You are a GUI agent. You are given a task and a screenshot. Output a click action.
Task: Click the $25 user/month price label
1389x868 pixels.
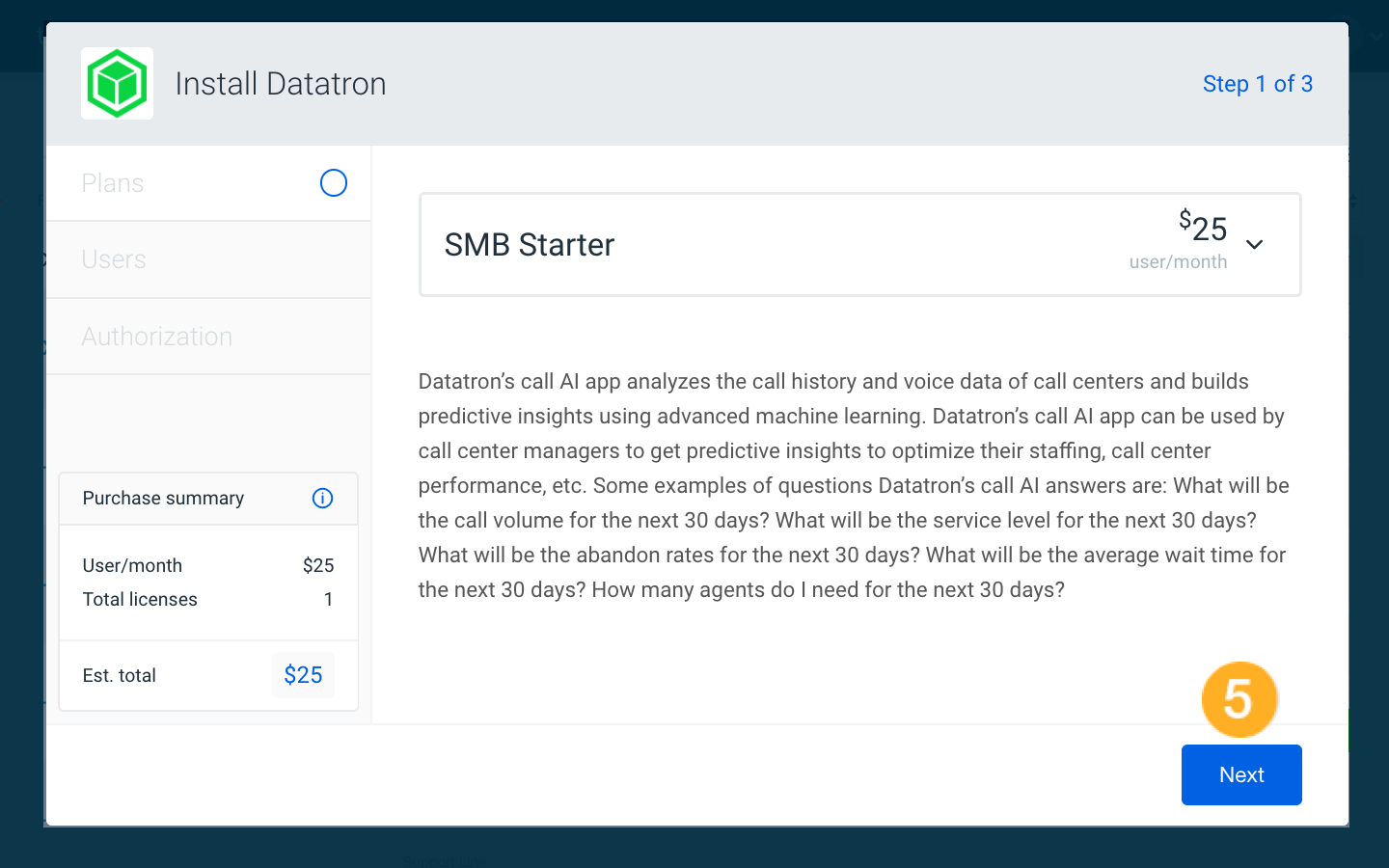tap(1179, 240)
